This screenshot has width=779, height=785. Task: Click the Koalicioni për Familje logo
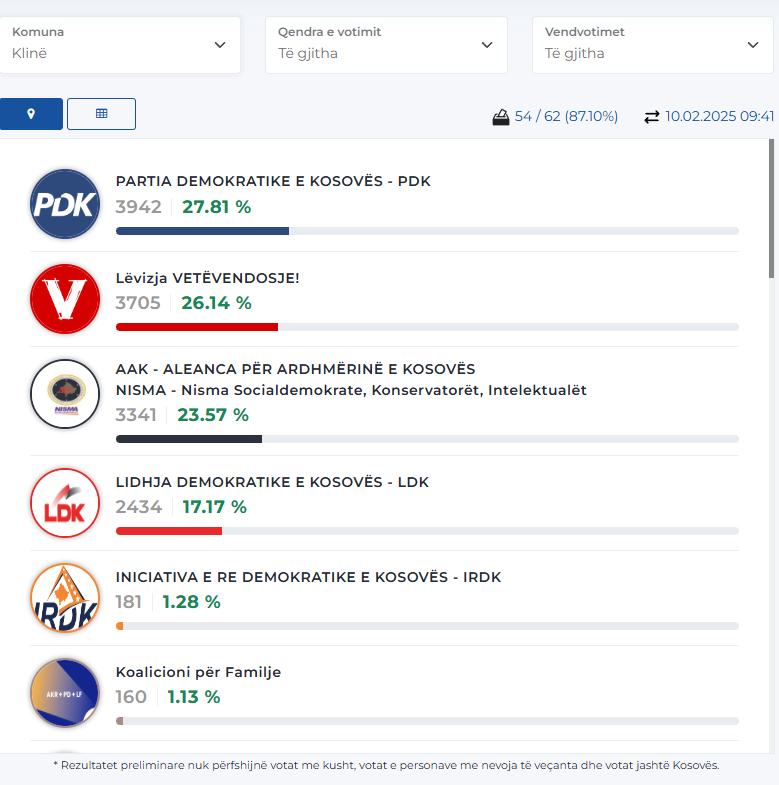click(65, 693)
